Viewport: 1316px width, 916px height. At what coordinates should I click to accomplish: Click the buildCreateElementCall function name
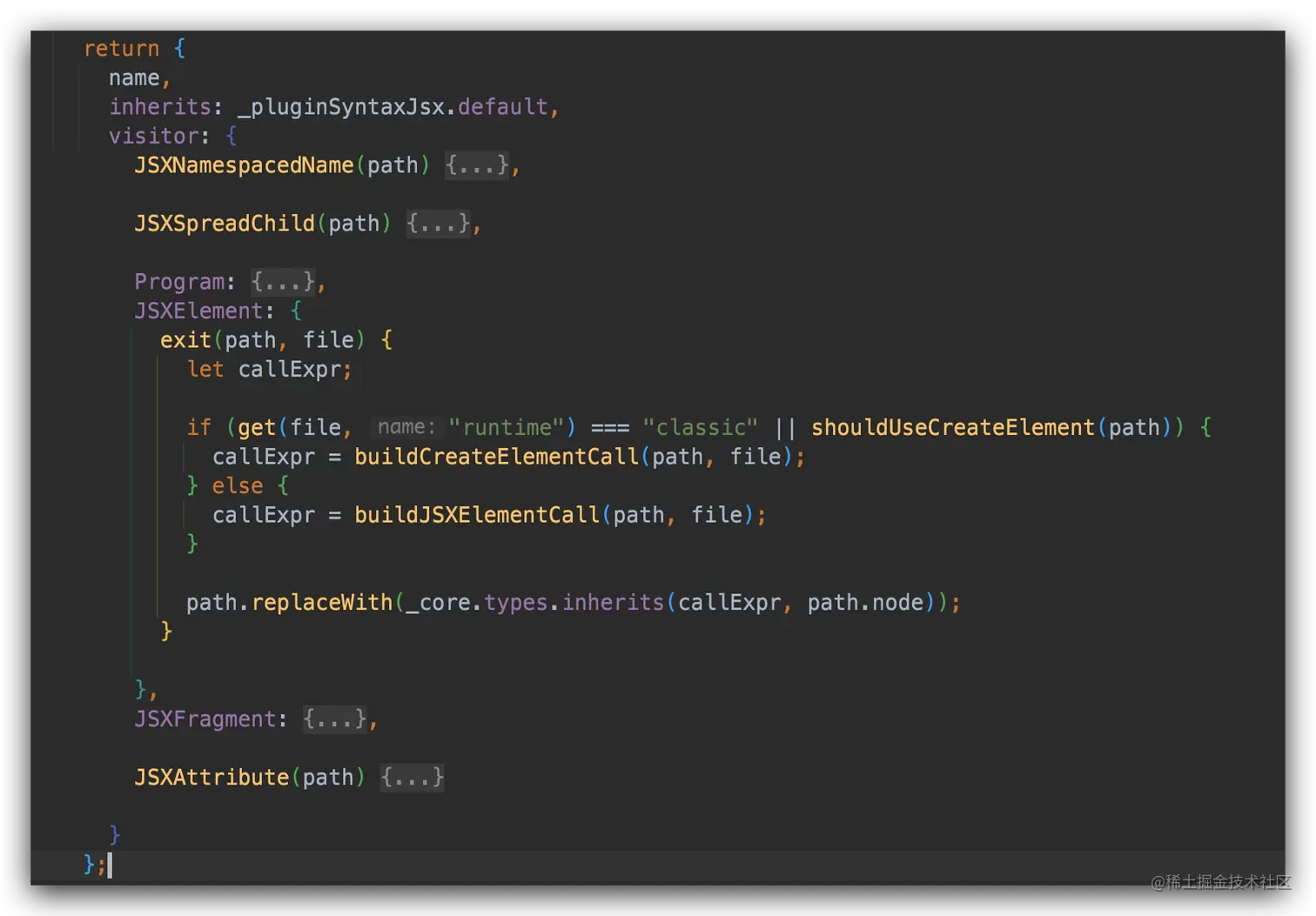496,456
